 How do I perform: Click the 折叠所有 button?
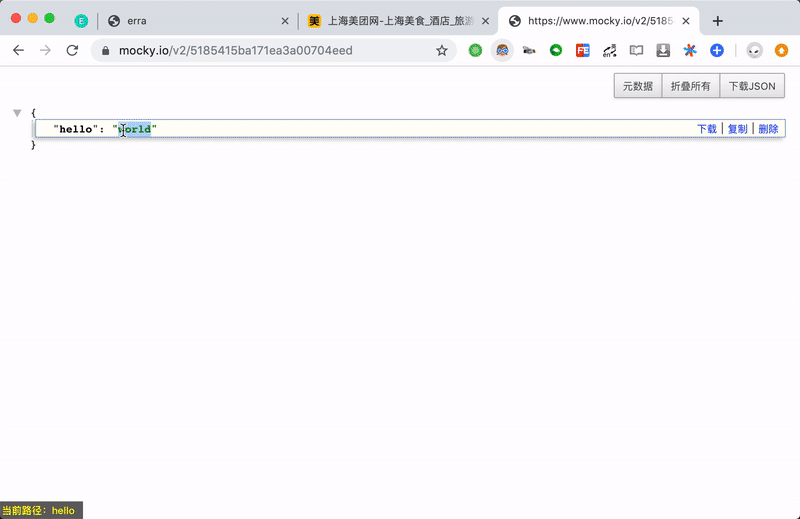coord(691,86)
